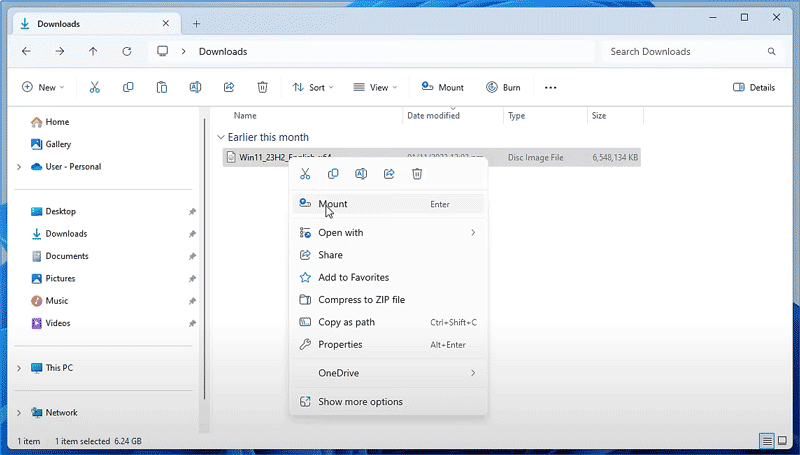Open Properties from the context menu
This screenshot has height=455, width=800.
[x=388, y=345]
